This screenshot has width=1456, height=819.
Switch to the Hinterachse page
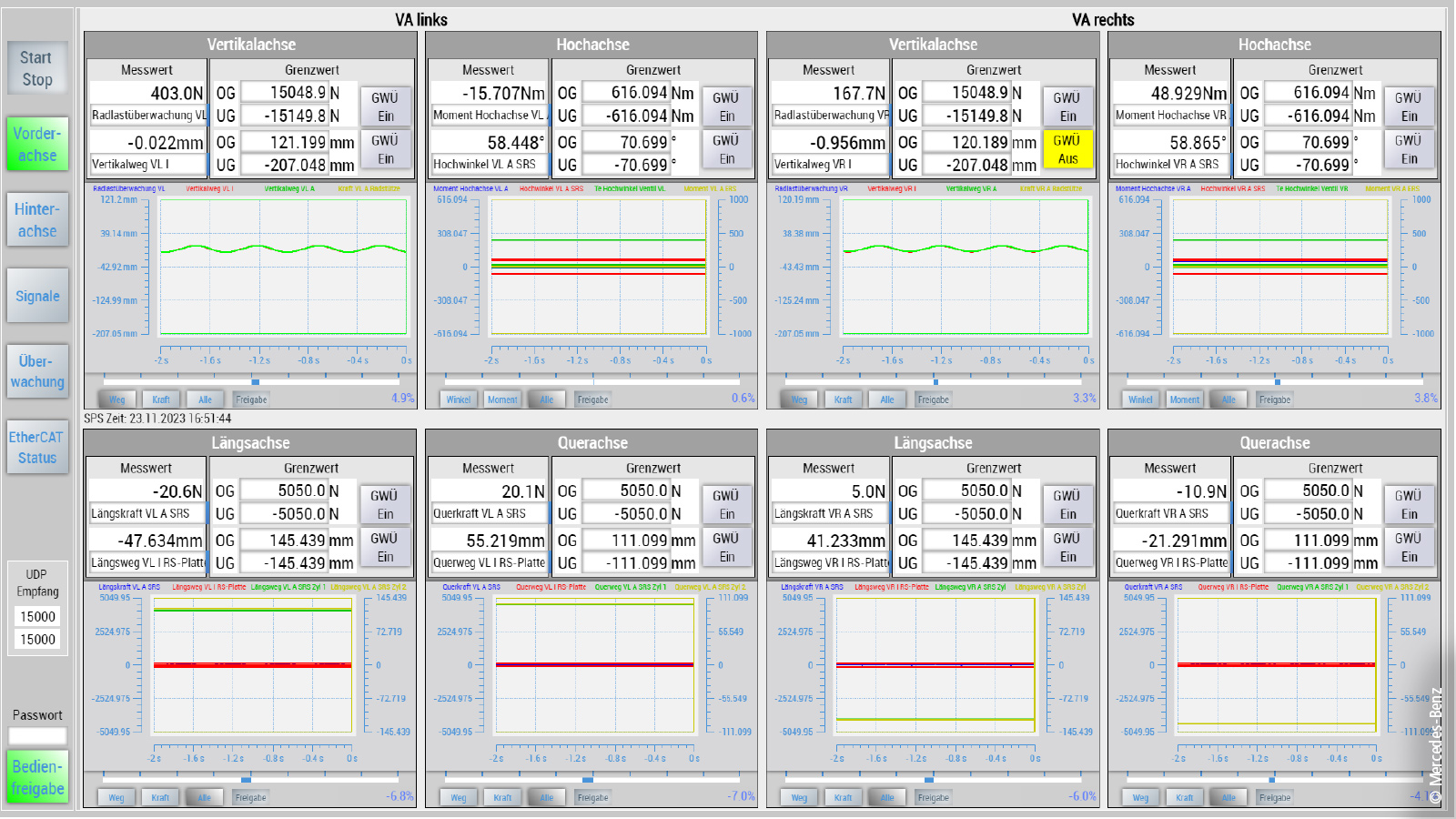coord(37,220)
